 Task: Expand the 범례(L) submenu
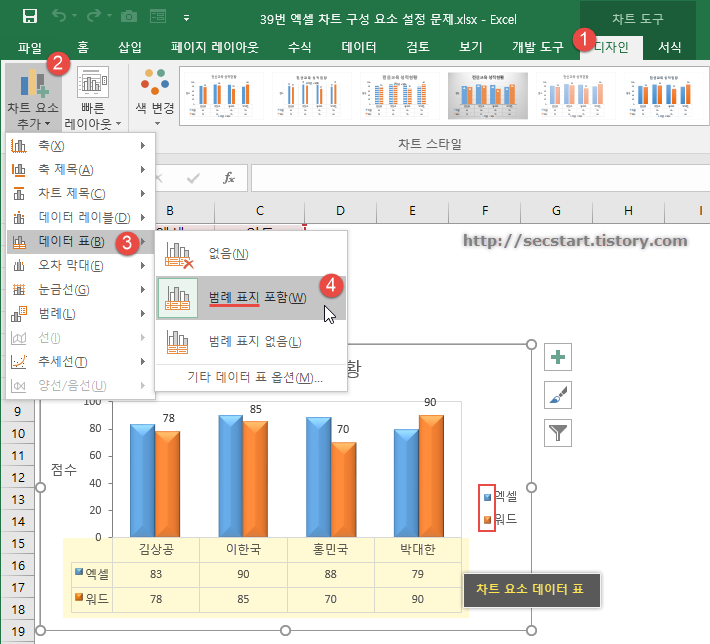[x=81, y=314]
